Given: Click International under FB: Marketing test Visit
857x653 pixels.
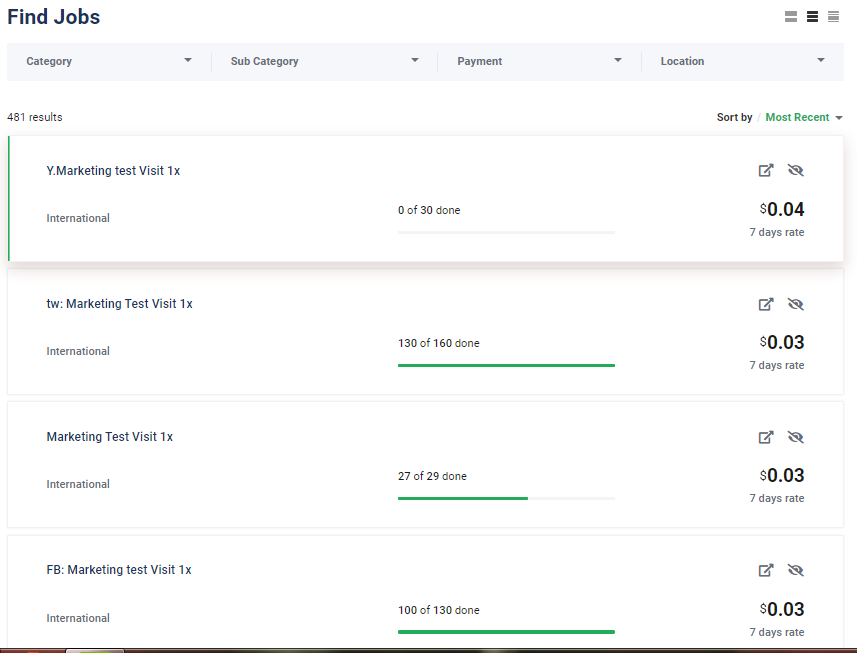Looking at the screenshot, I should pyautogui.click(x=78, y=618).
